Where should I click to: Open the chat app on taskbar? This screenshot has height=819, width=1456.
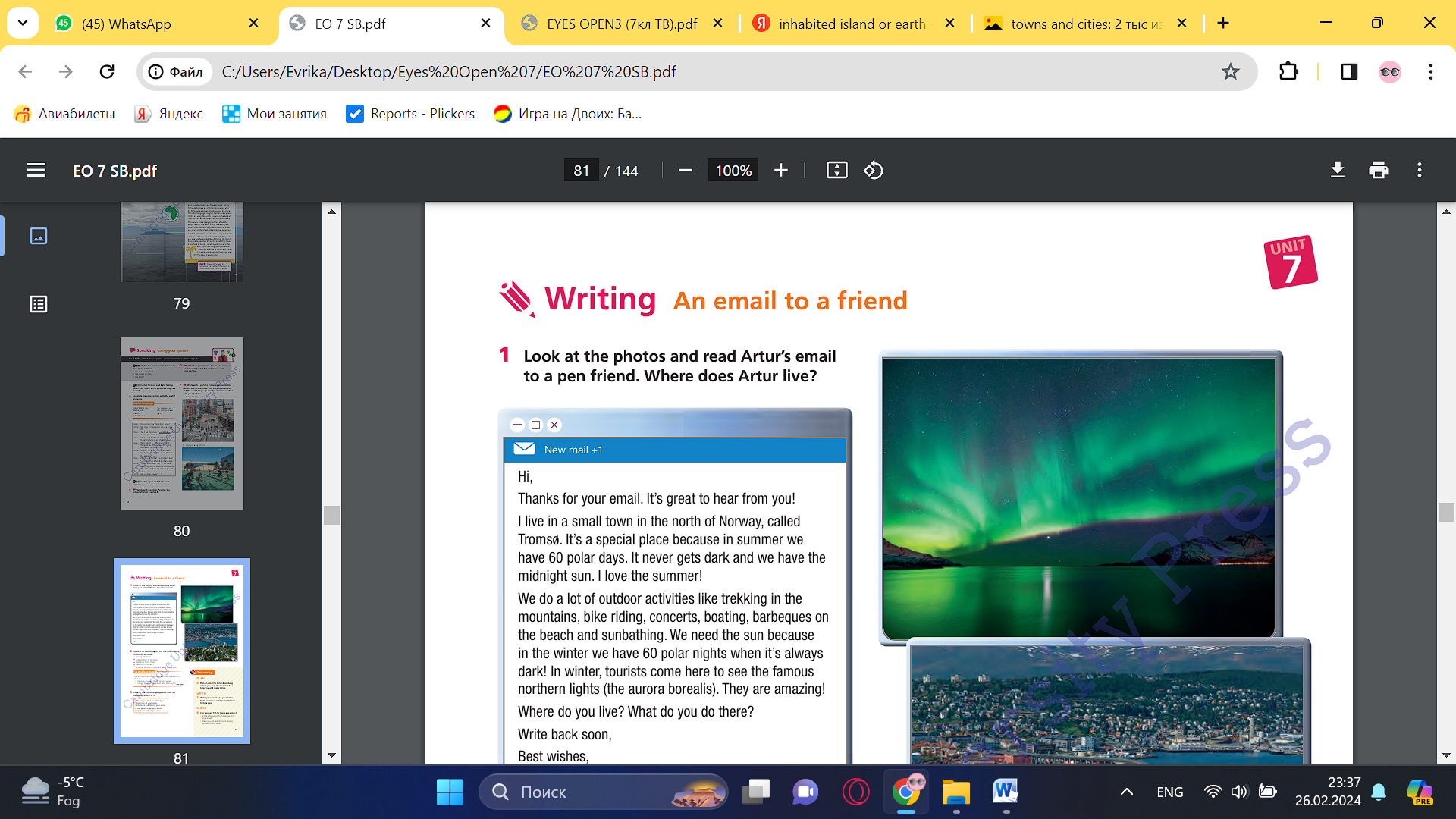point(805,792)
